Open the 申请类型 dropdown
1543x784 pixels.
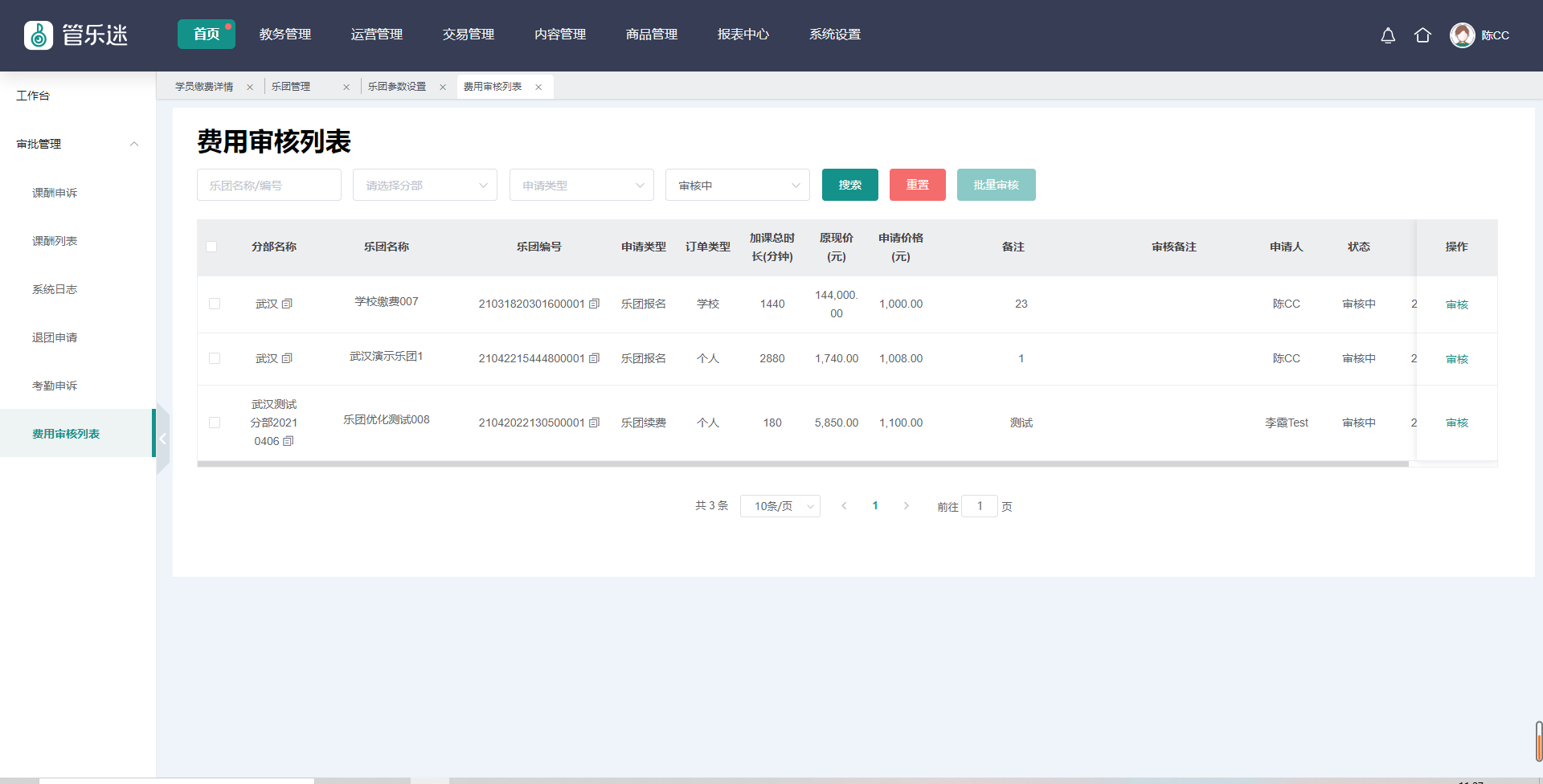pyautogui.click(x=581, y=186)
